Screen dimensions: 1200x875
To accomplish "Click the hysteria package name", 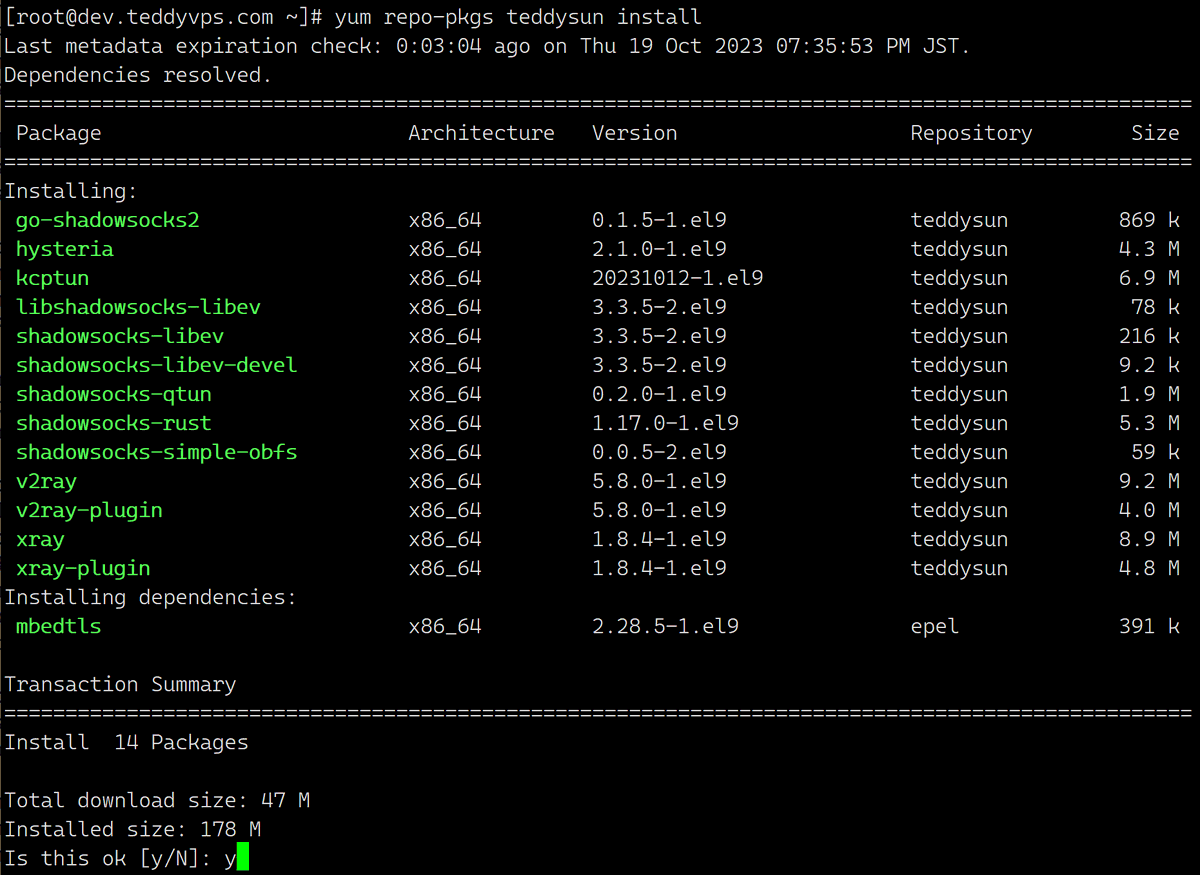I will click(65, 249).
